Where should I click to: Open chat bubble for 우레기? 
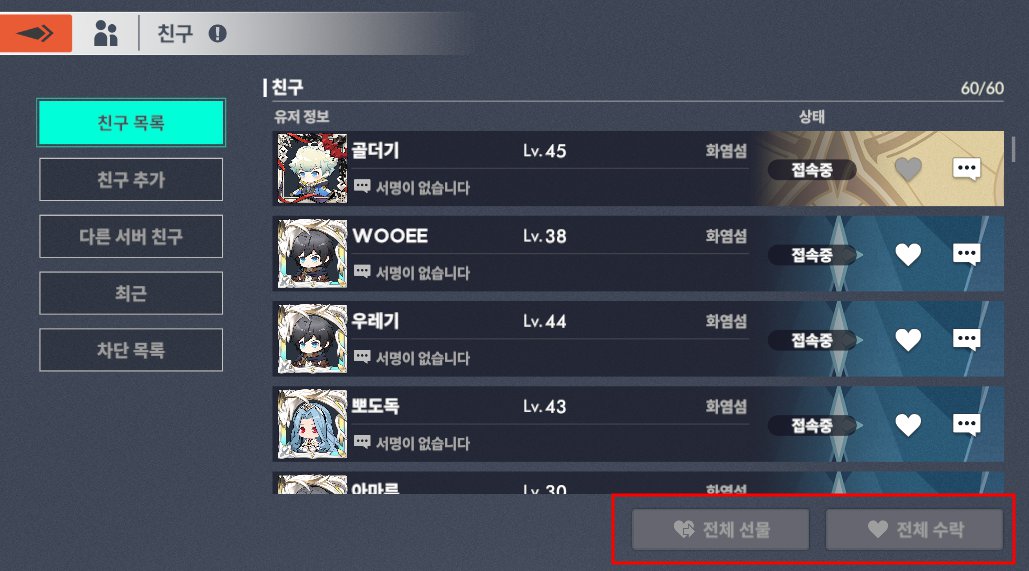pos(967,339)
